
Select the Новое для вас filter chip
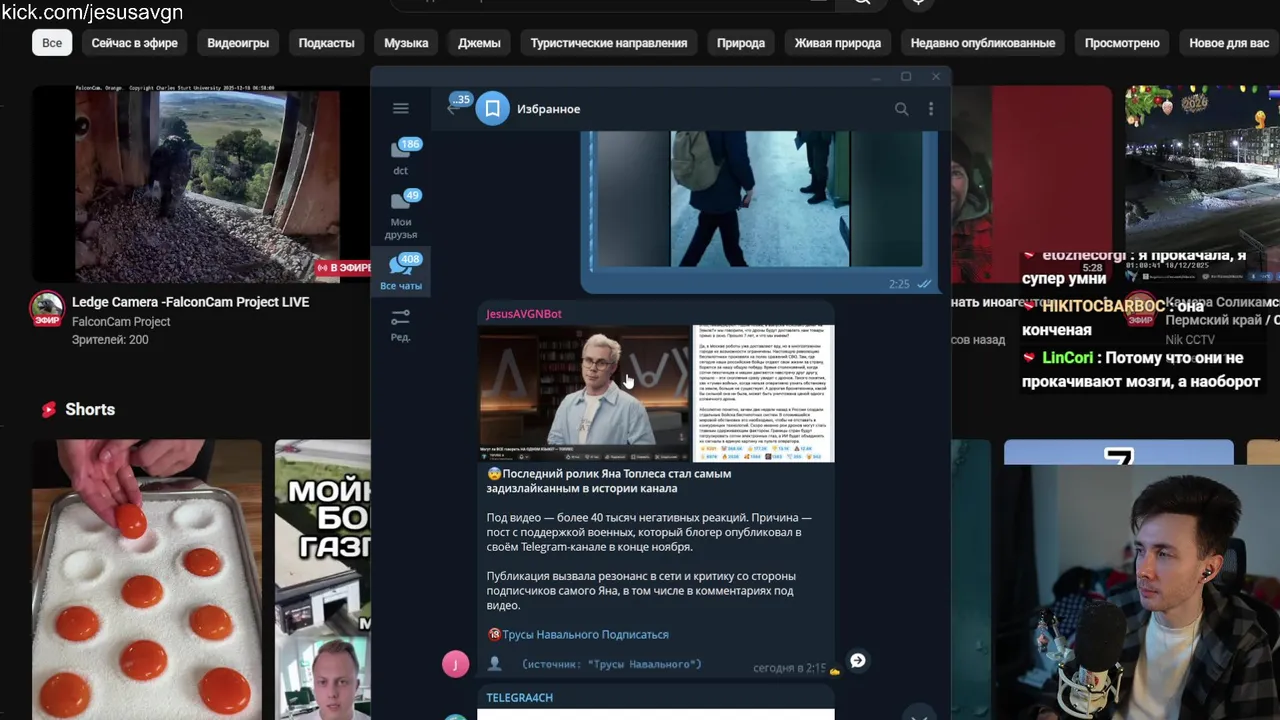[1229, 43]
